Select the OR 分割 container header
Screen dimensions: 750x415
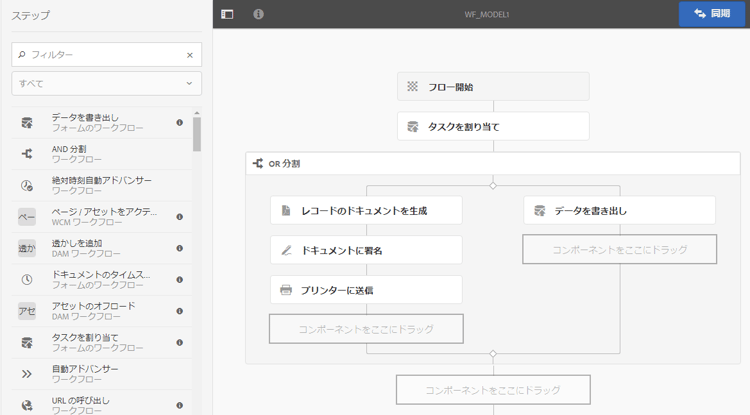[493, 164]
